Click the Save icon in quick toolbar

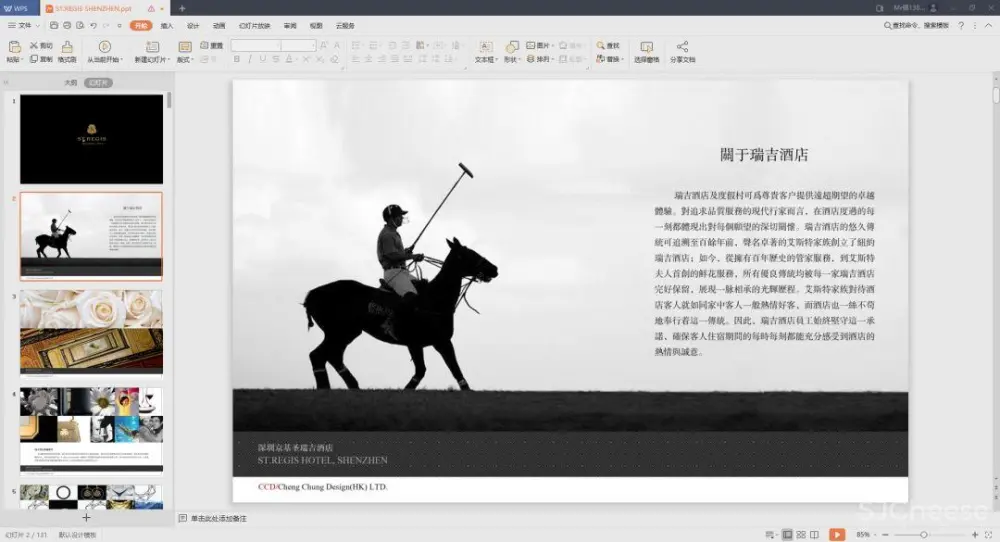(54, 26)
